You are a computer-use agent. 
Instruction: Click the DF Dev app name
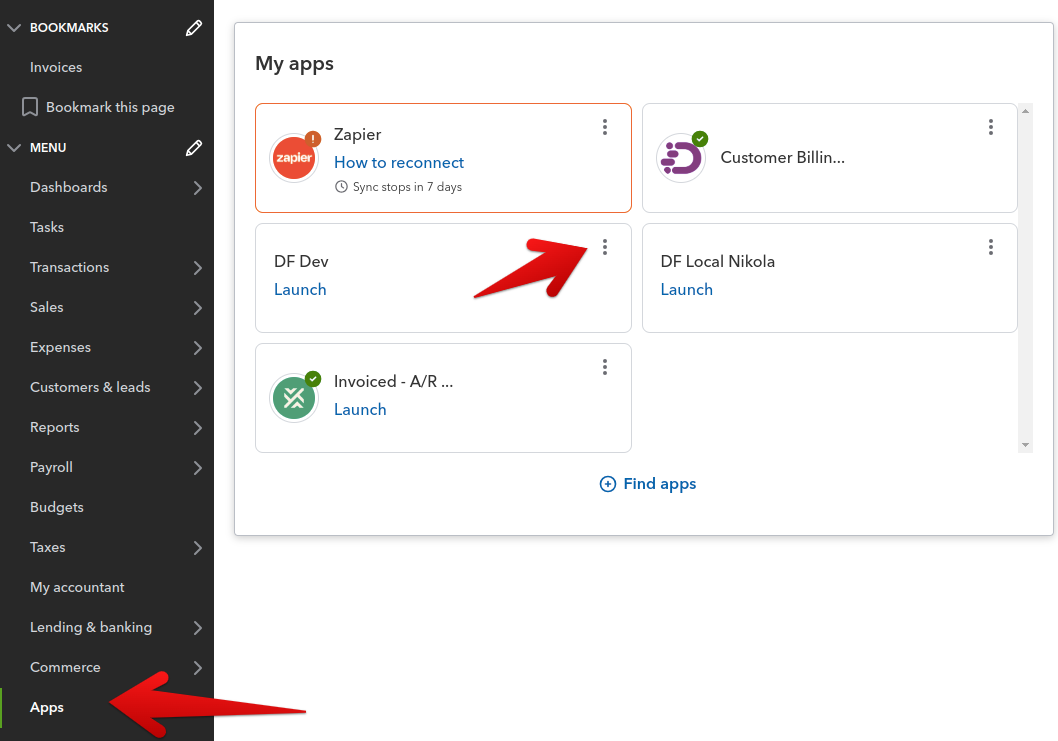tap(301, 261)
